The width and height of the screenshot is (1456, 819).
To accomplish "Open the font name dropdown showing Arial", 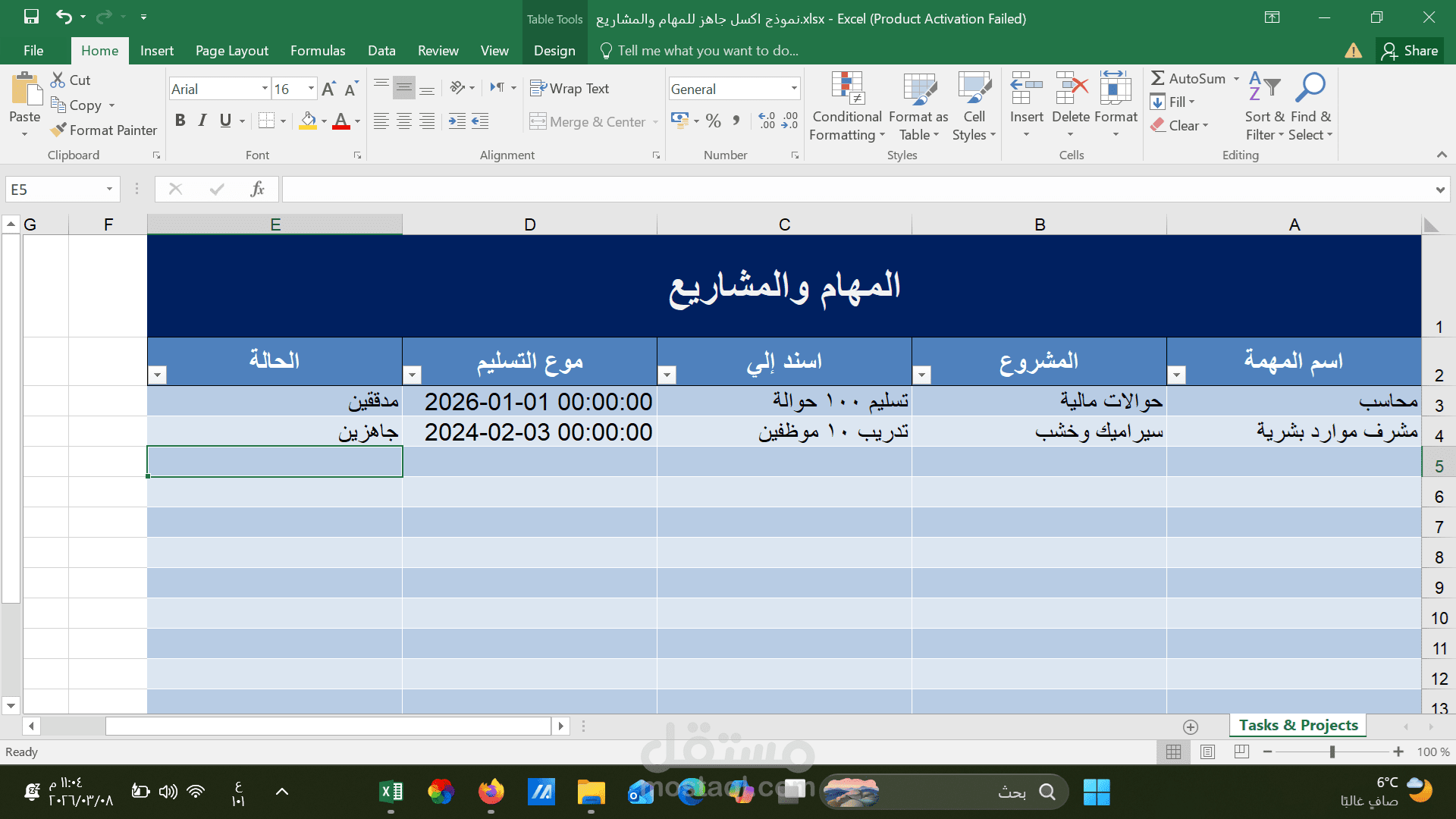I will click(265, 89).
